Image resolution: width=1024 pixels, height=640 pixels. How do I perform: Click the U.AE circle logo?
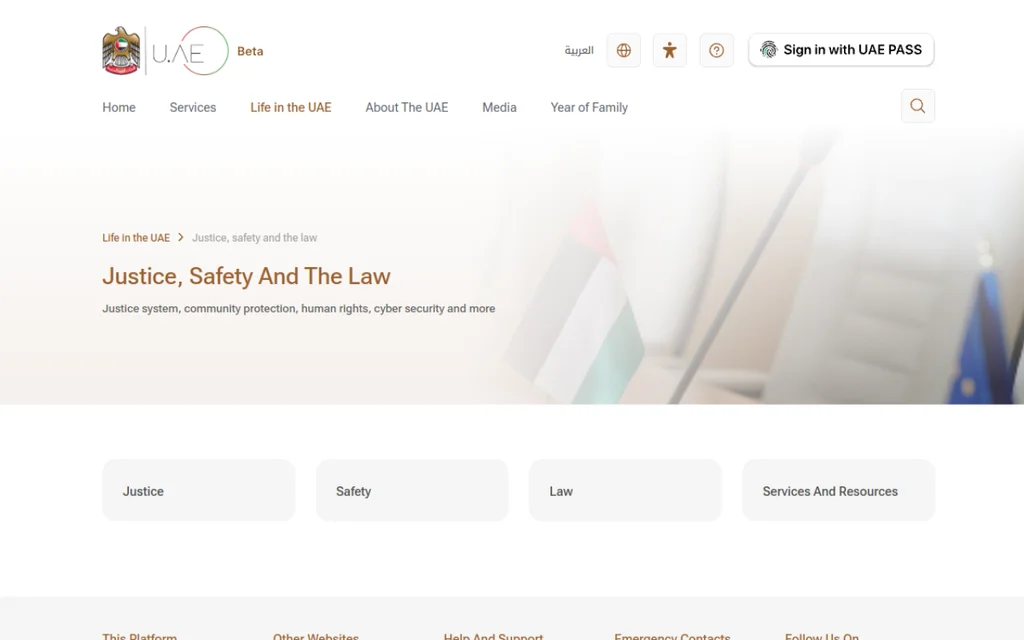tap(190, 51)
